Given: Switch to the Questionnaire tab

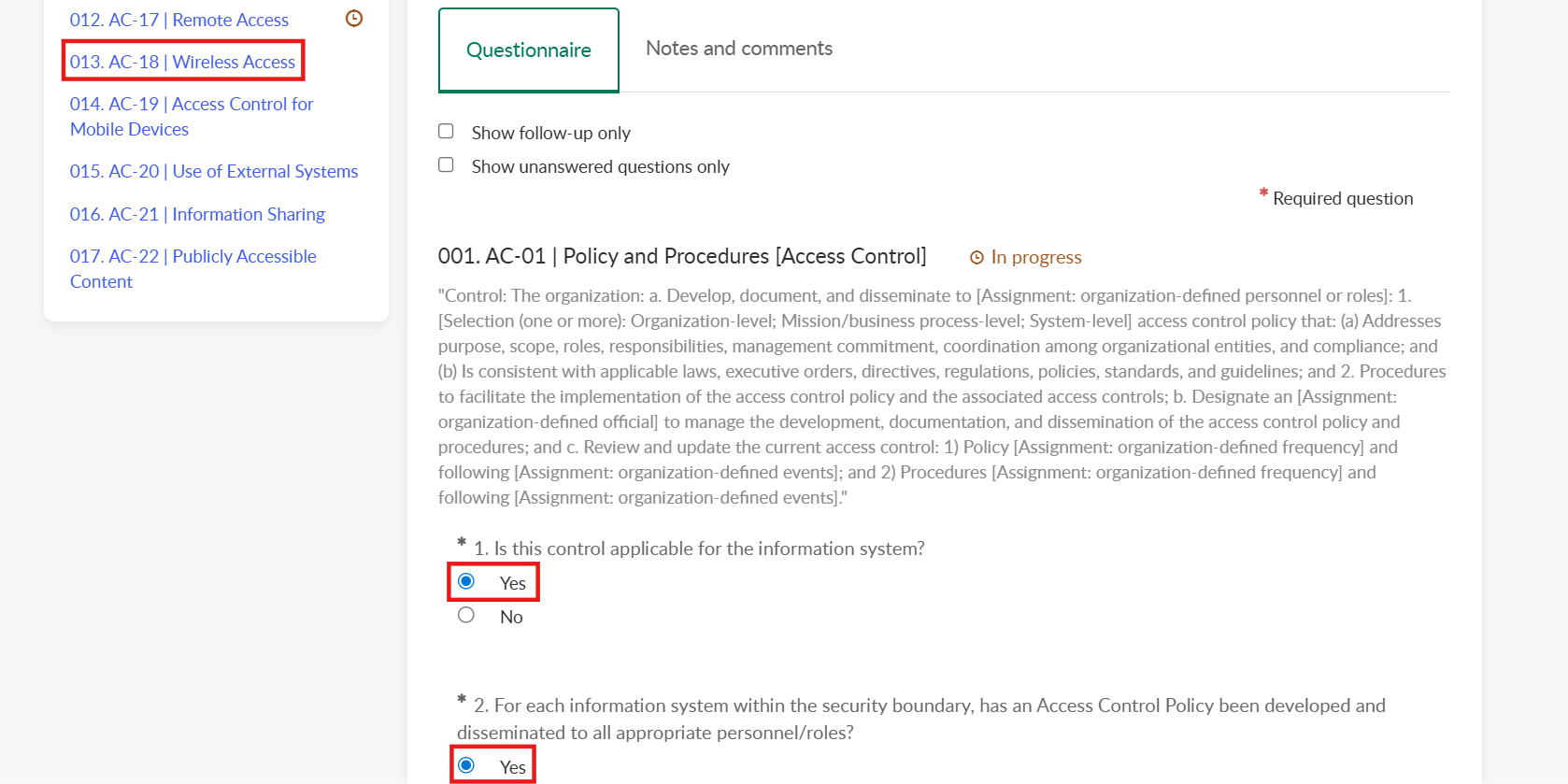Looking at the screenshot, I should coord(529,50).
